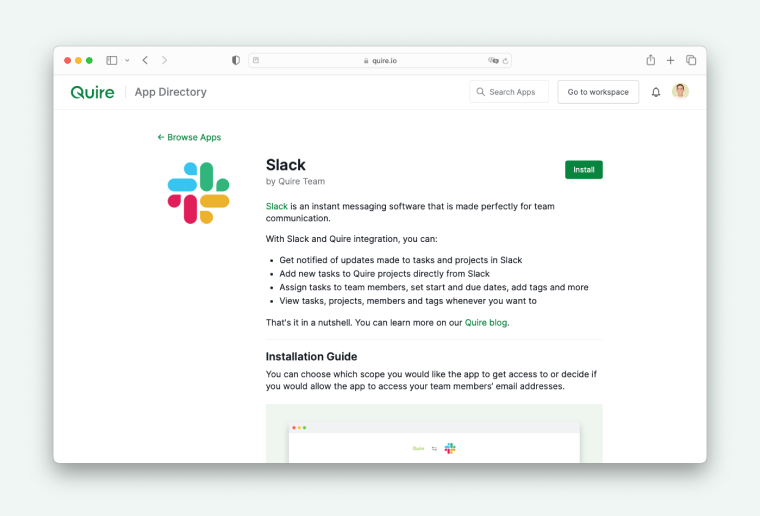Go back with the browser back arrow
This screenshot has height=516, width=760.
(x=145, y=60)
